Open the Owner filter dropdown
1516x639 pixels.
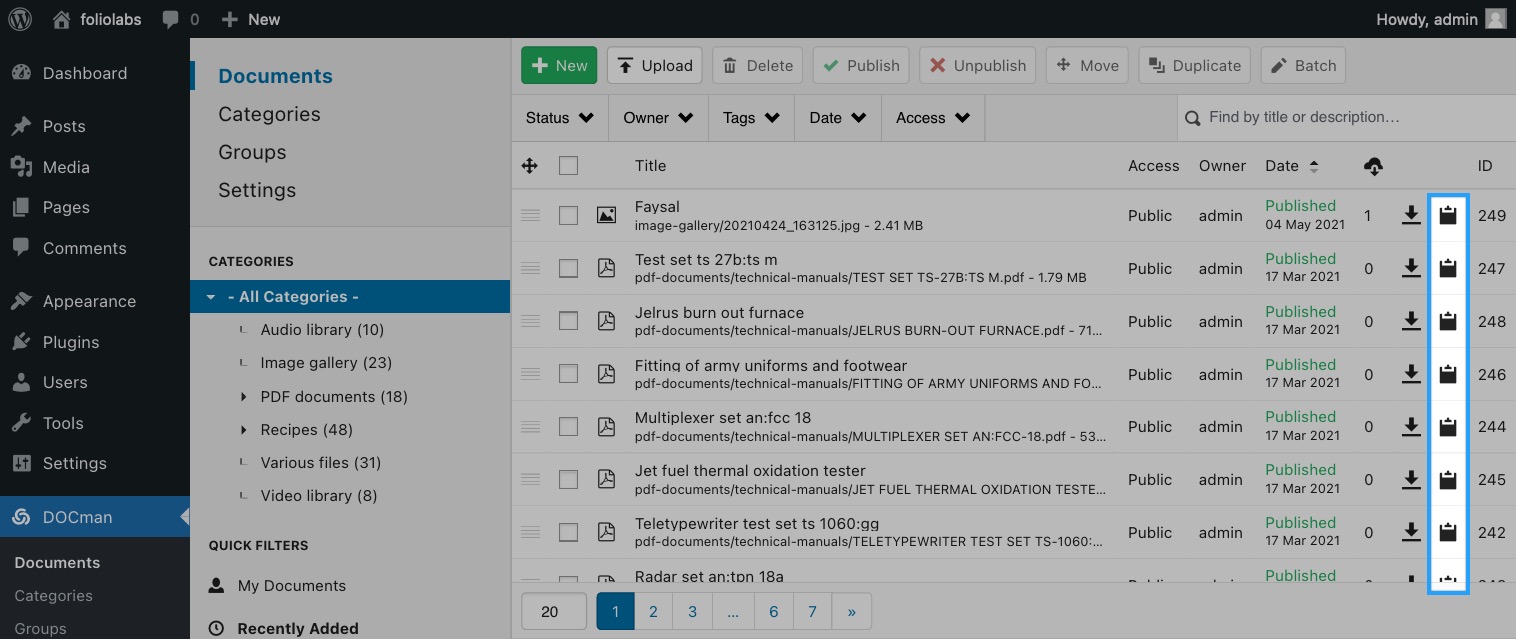pos(658,118)
